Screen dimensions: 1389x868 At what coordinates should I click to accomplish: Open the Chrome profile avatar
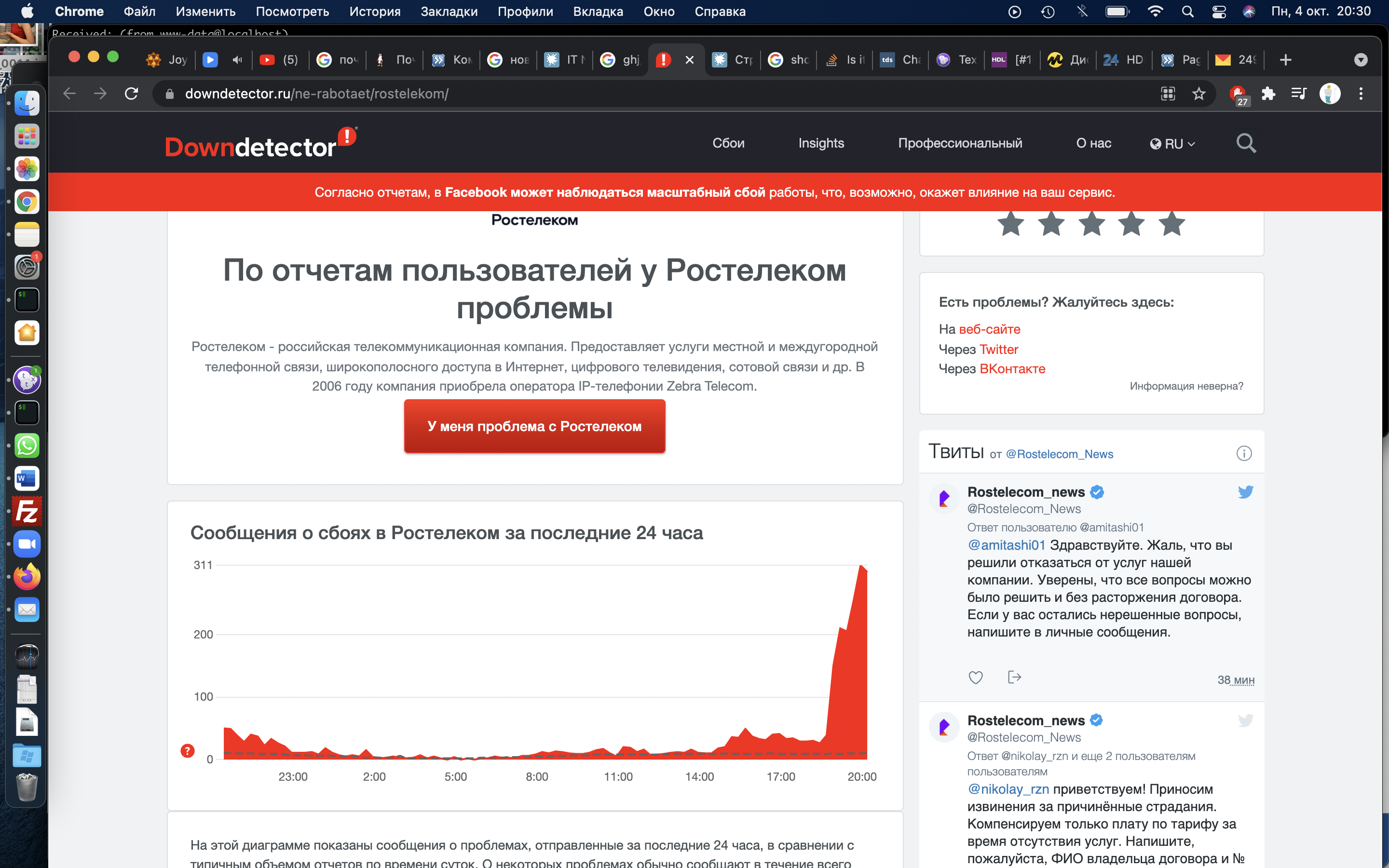pyautogui.click(x=1329, y=94)
